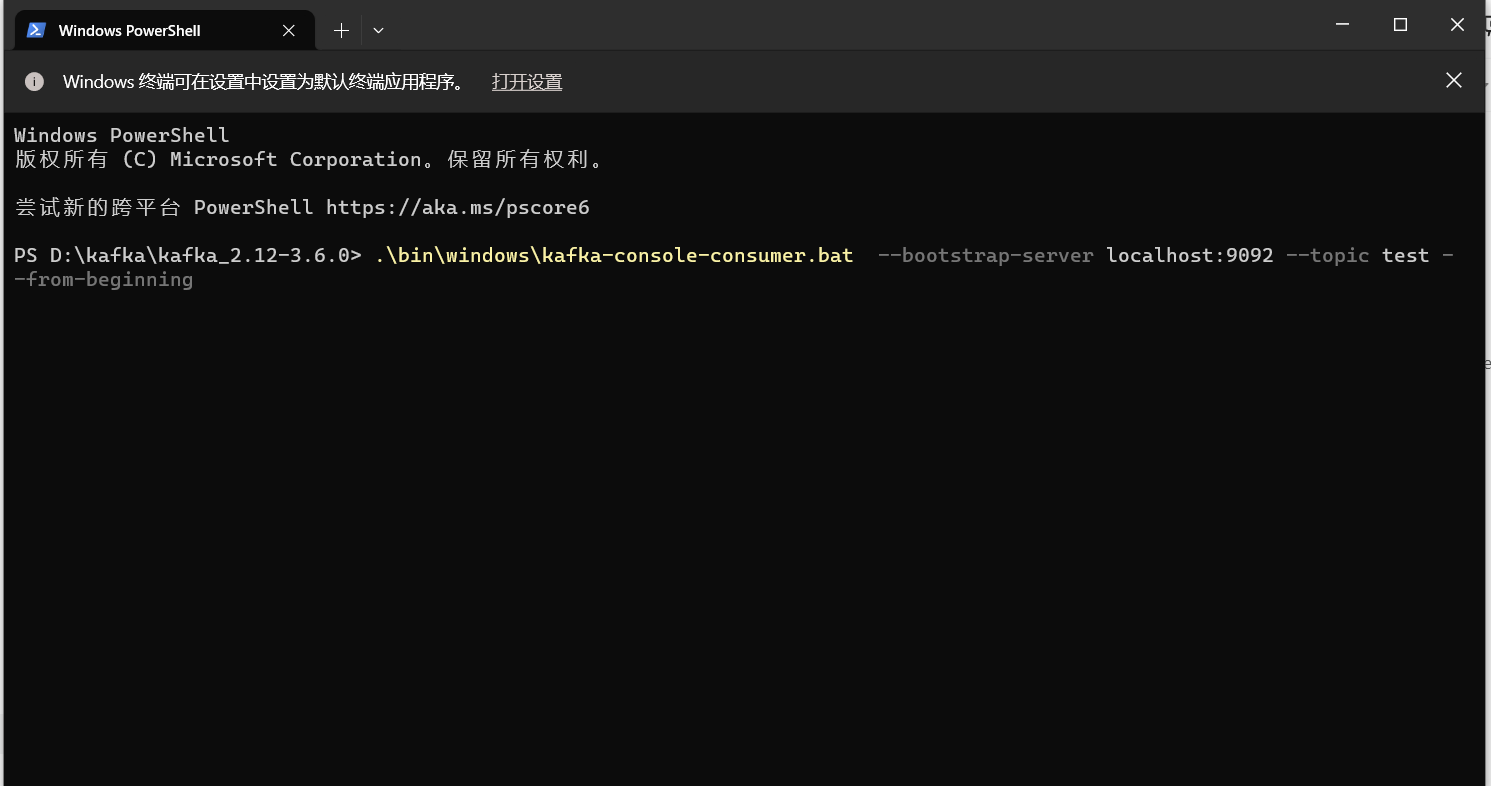The image size is (1491, 786).
Task: Expand the new tab profile dropdown
Action: coord(378,31)
